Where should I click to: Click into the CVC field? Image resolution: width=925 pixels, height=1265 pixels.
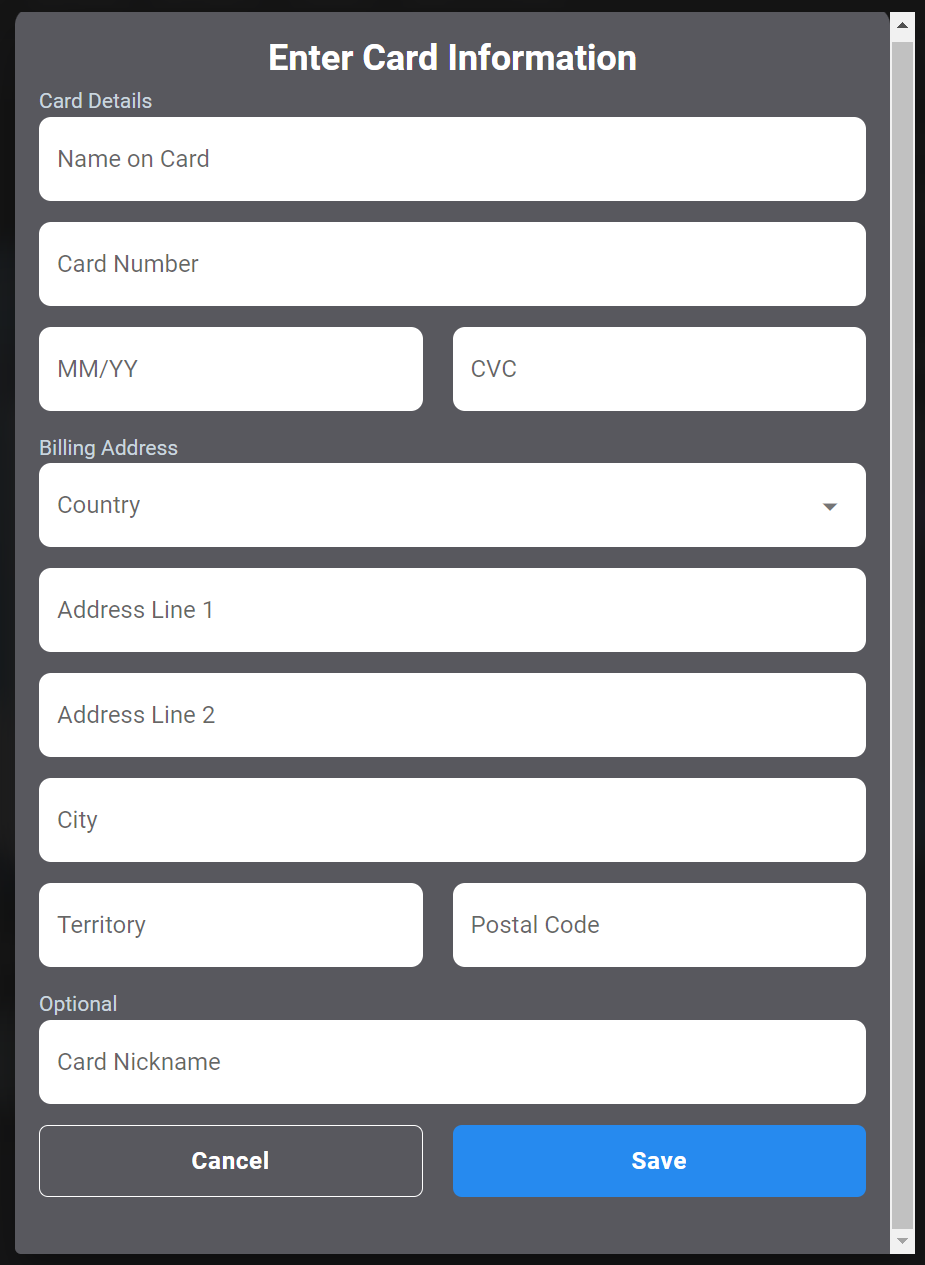click(659, 369)
